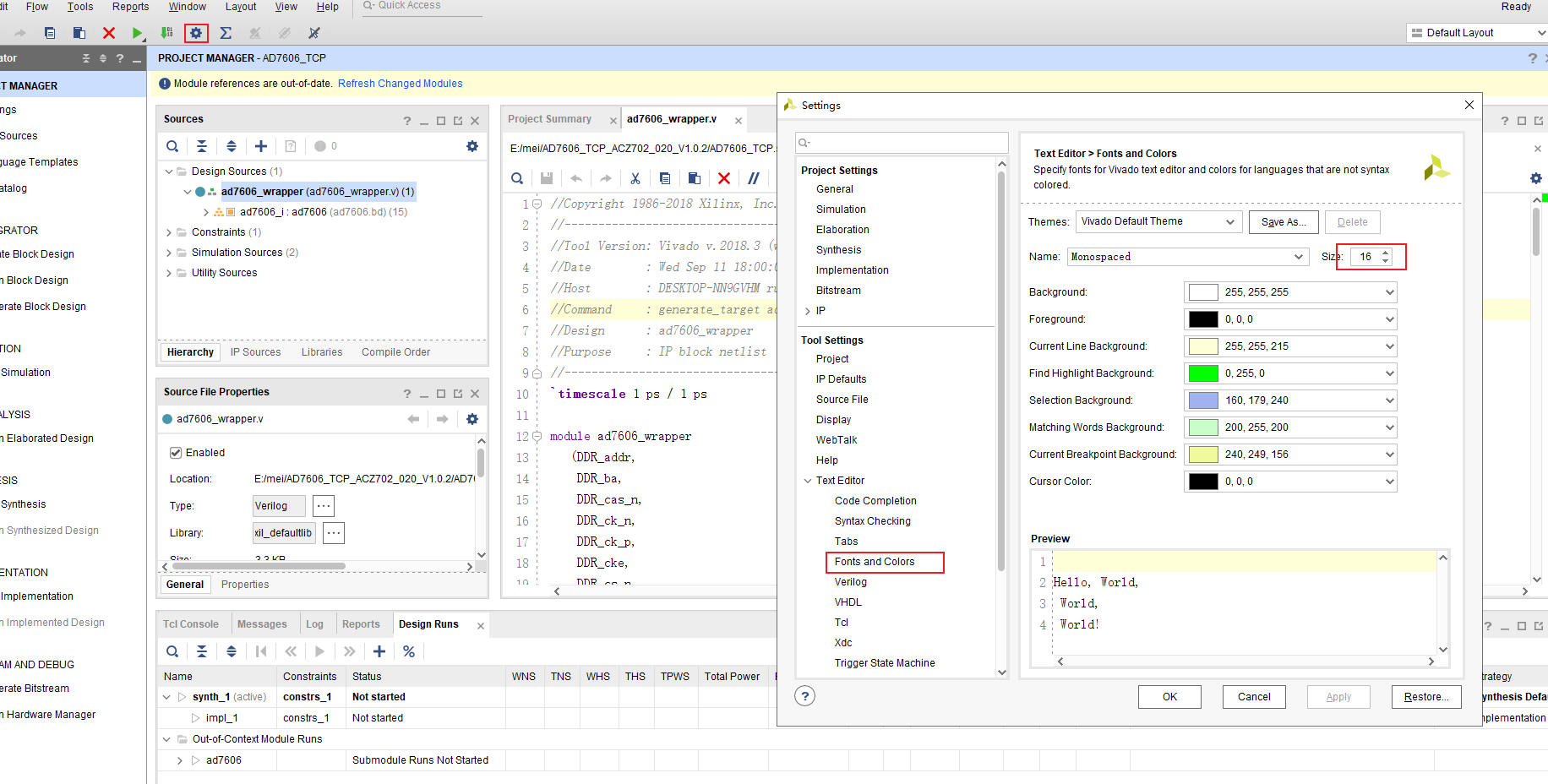Add sources with plus icon

(x=261, y=146)
